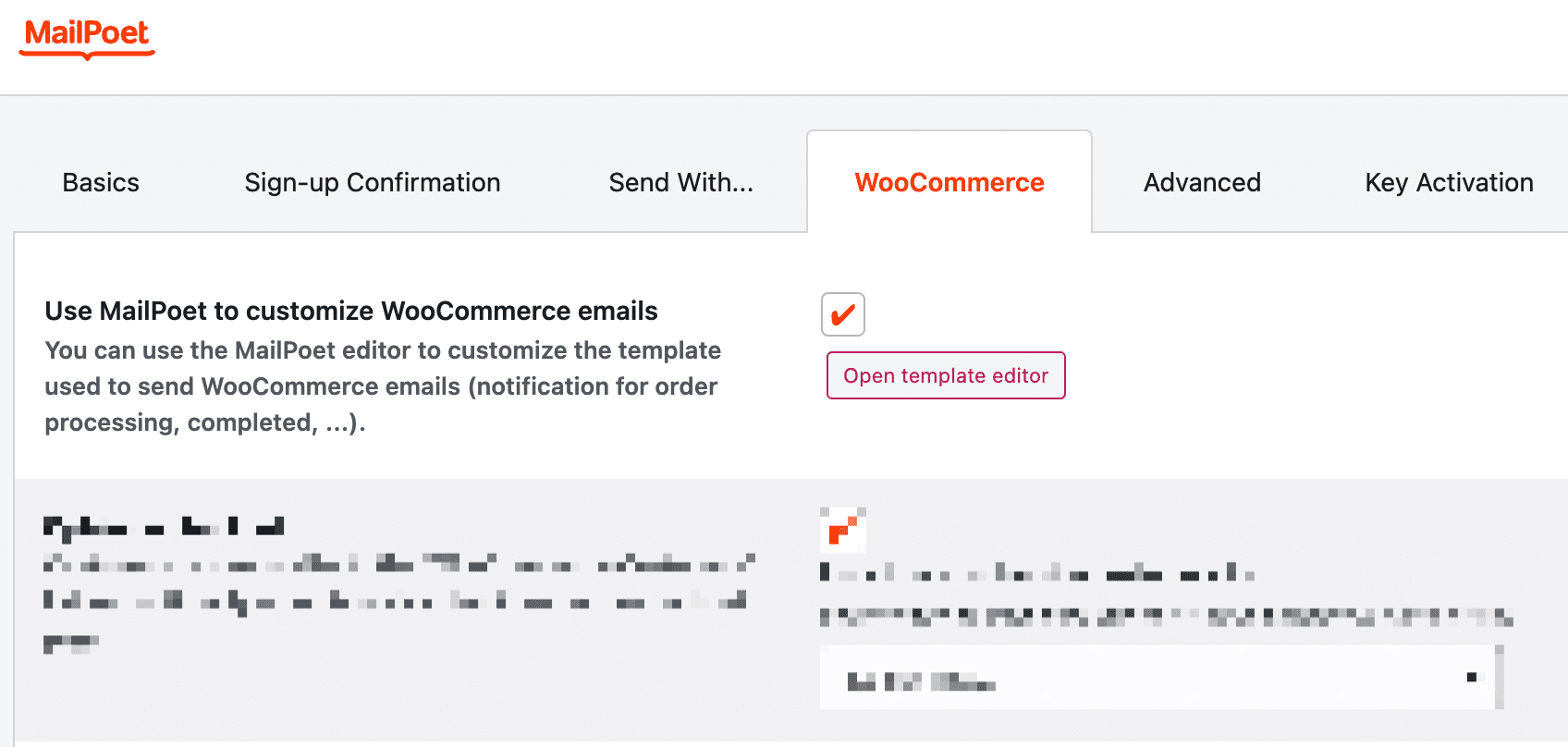Toggle the blurred checkbox below the template editor button
The image size is (1568, 747).
tap(842, 530)
